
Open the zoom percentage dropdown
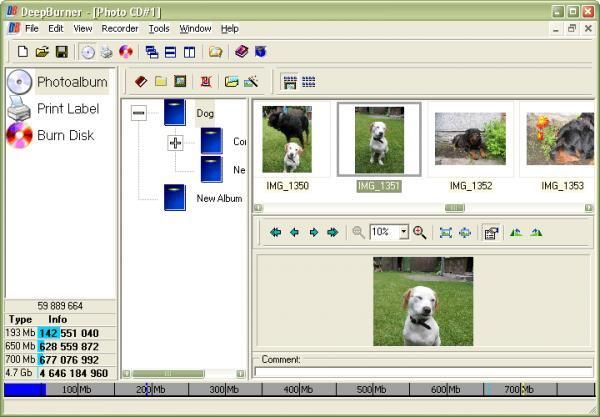[404, 232]
